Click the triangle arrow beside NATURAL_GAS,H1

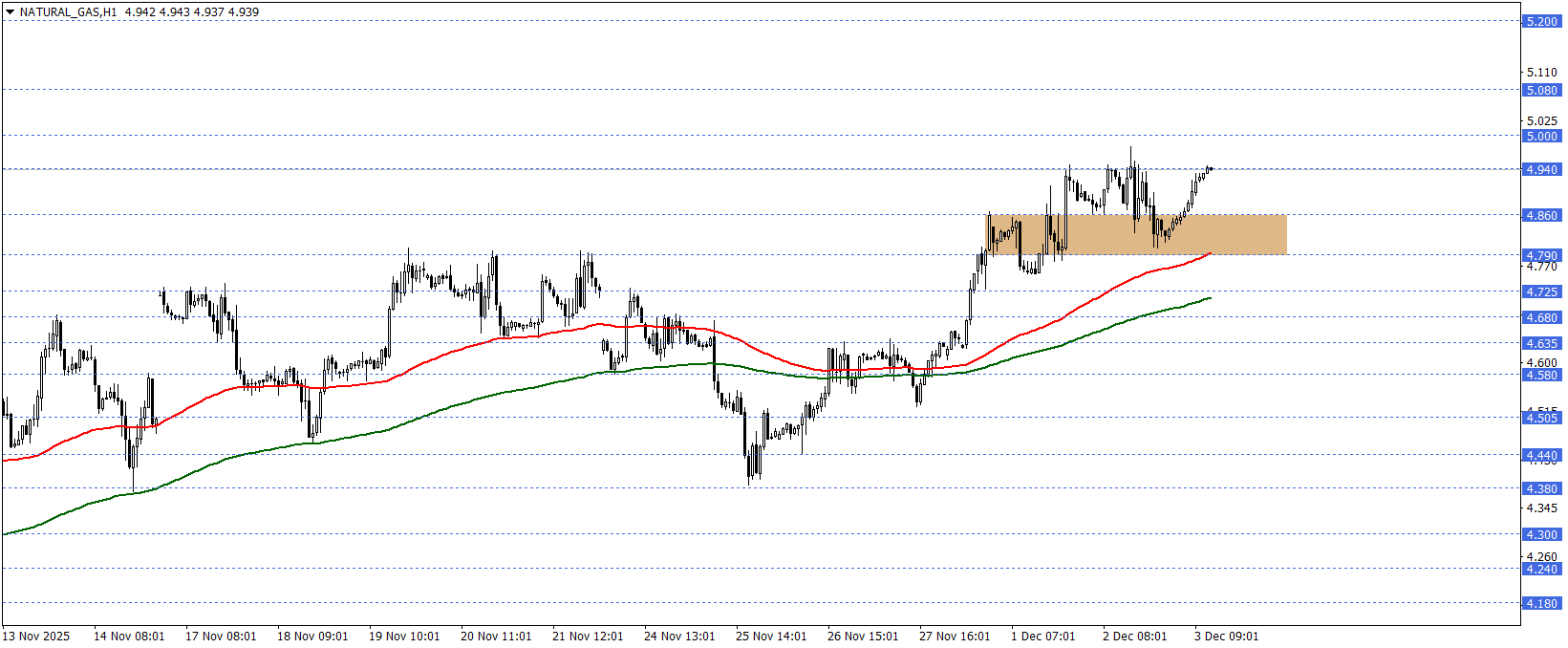click(x=10, y=12)
